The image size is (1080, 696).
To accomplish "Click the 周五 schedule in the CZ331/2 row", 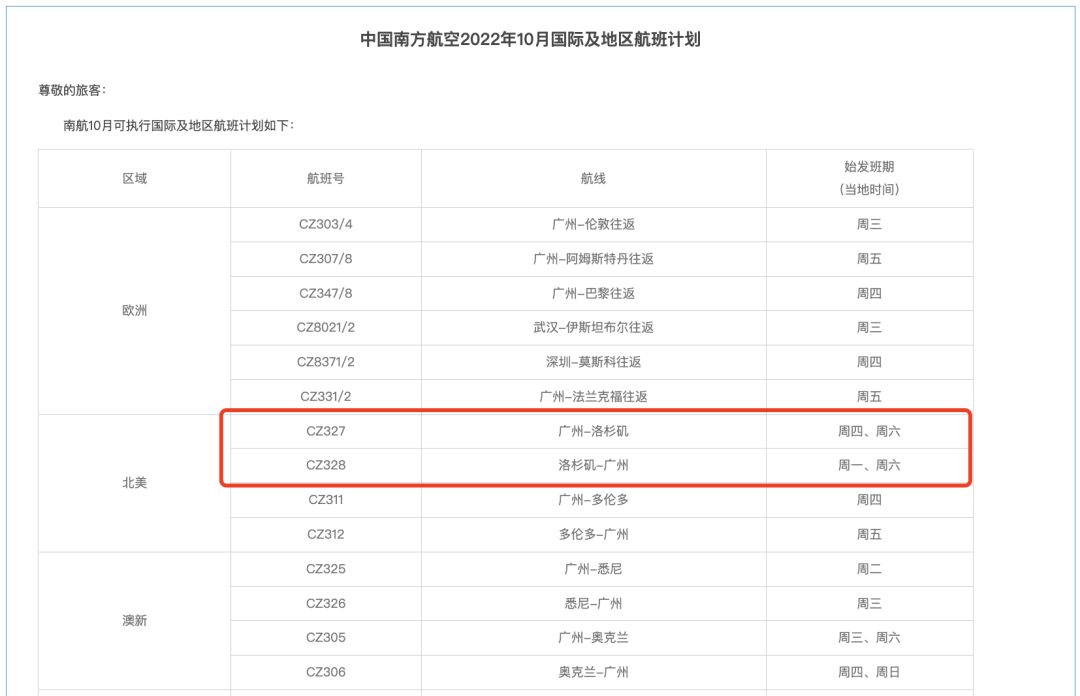I will point(869,396).
